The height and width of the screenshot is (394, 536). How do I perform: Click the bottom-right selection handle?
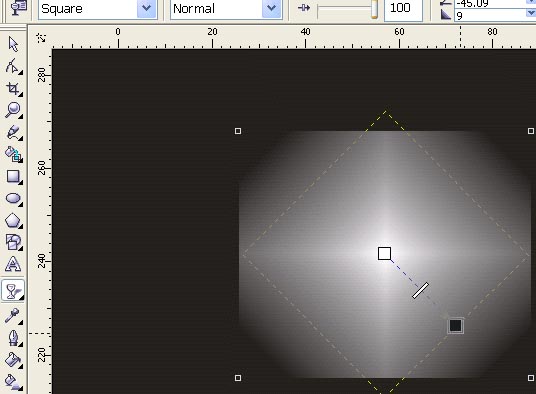531,378
